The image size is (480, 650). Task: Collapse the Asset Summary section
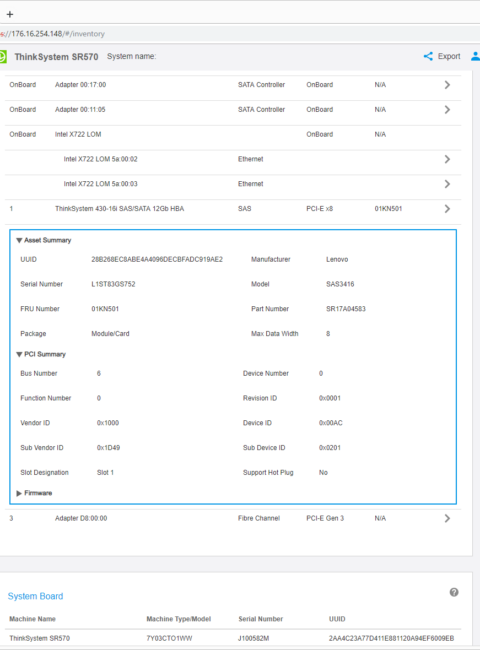pyautogui.click(x=44, y=240)
